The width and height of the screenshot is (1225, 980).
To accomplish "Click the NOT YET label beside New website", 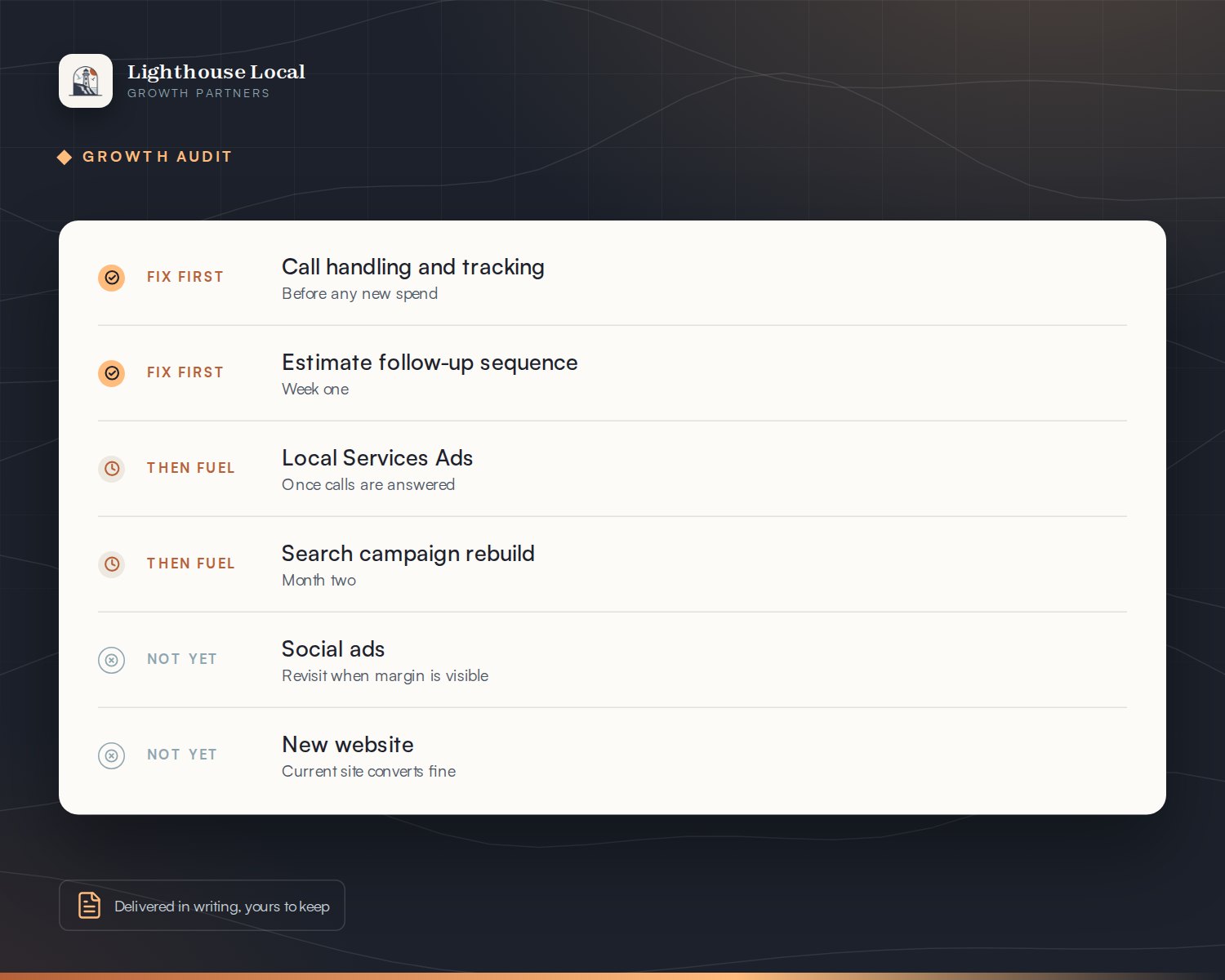I will 182,755.
